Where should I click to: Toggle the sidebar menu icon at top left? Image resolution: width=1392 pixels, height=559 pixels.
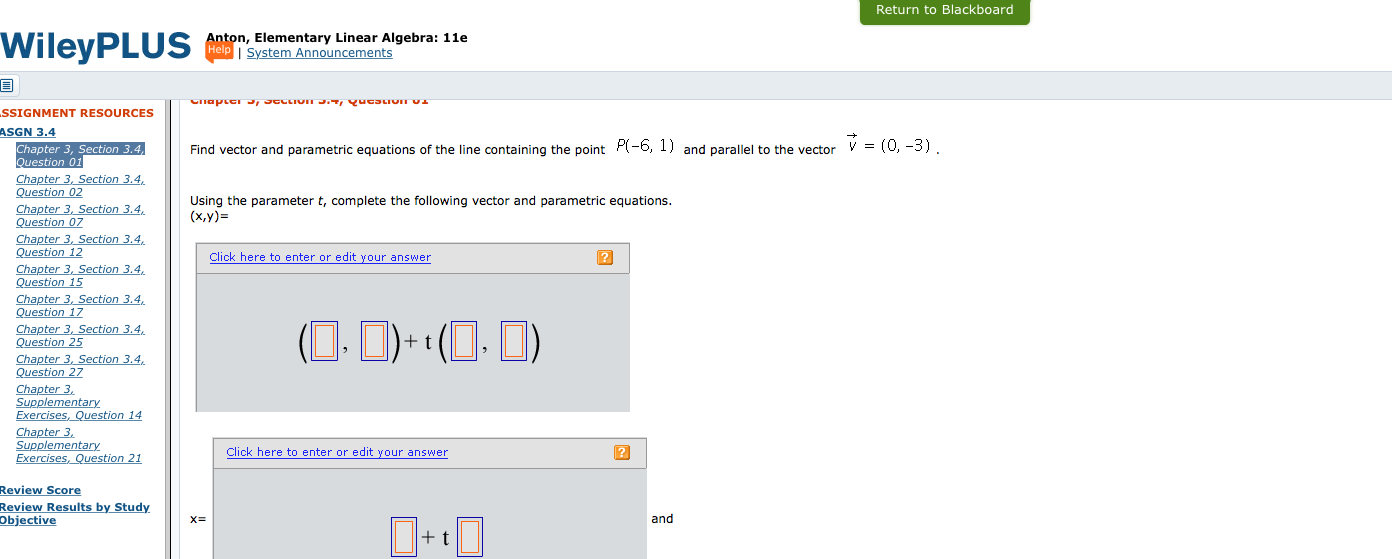(7, 85)
